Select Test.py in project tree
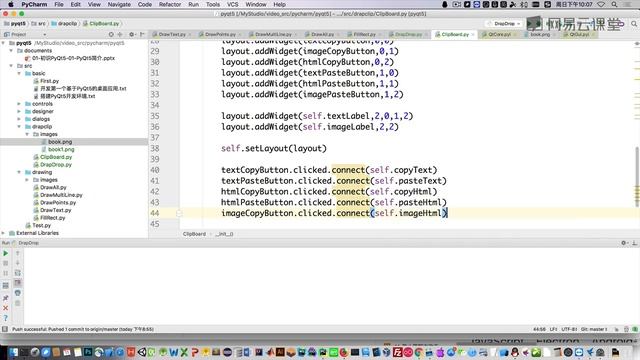Viewport: 640px width, 360px height. [x=42, y=225]
